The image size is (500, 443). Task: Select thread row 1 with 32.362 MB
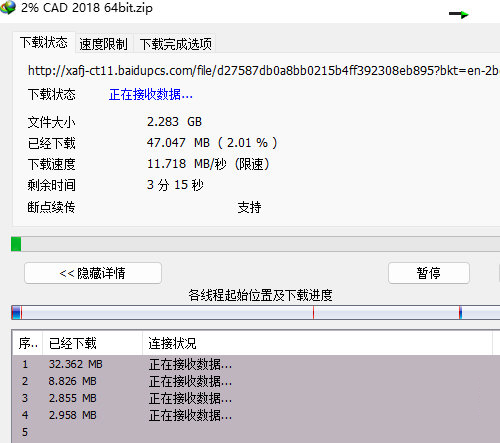(x=256, y=364)
